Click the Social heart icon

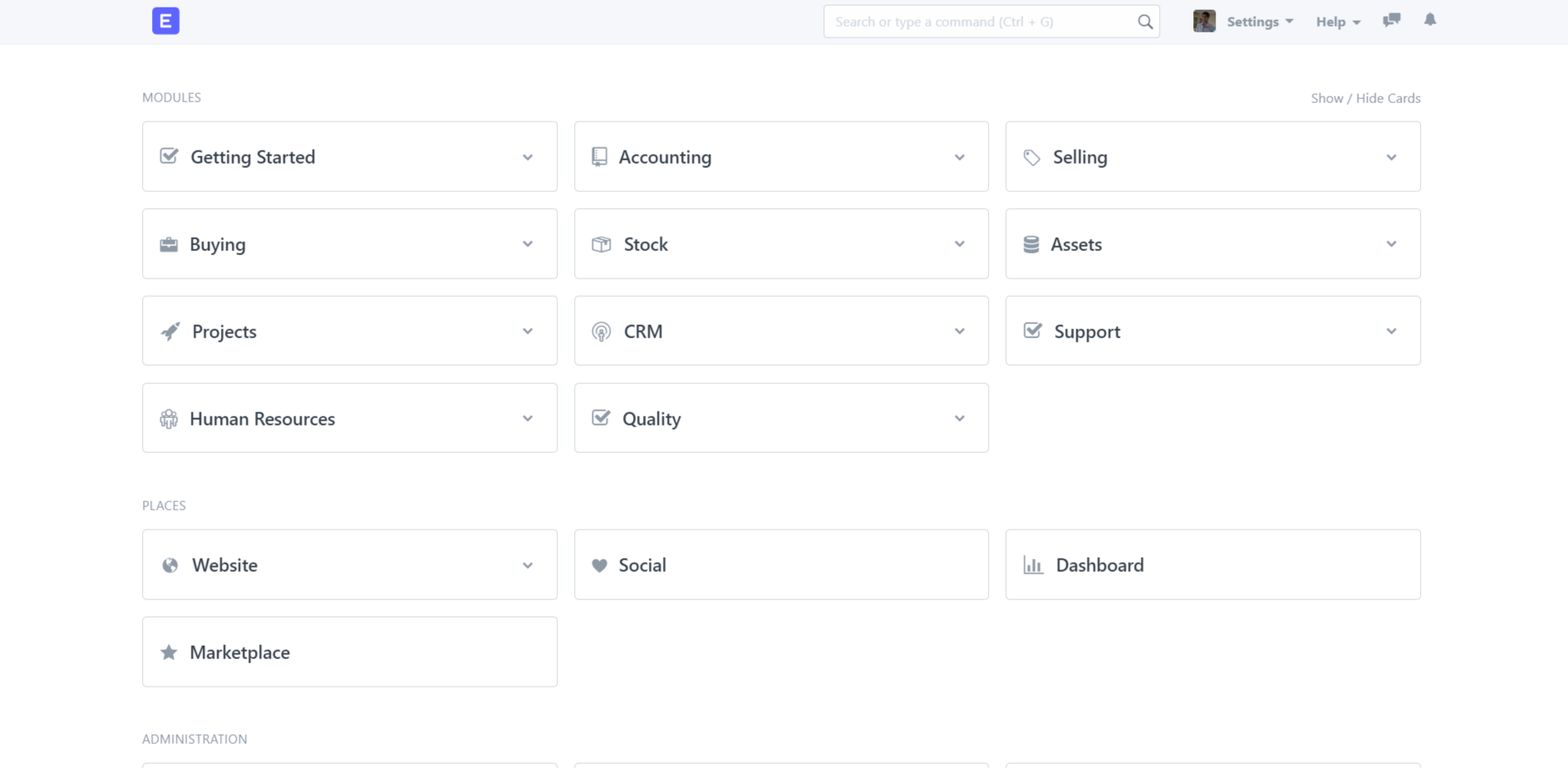[x=599, y=565]
